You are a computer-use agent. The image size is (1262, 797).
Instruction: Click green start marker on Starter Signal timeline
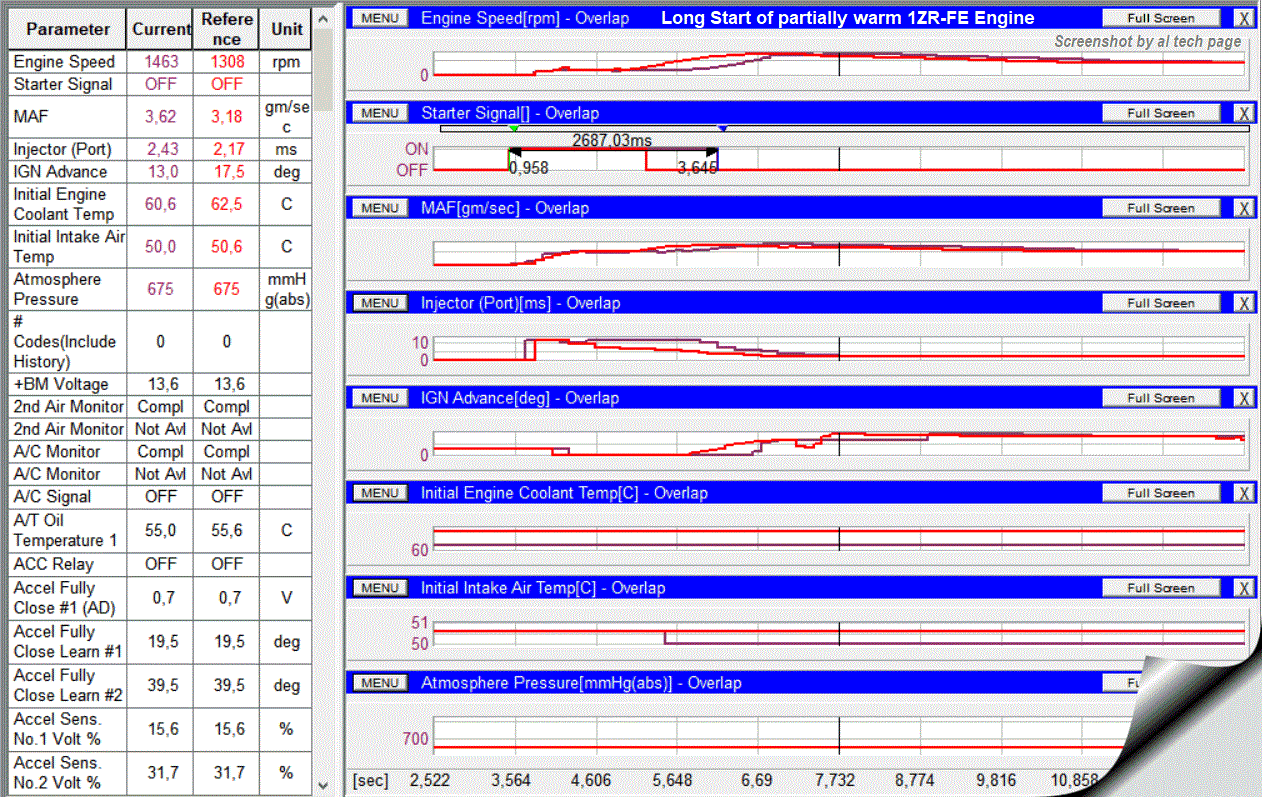(x=513, y=129)
